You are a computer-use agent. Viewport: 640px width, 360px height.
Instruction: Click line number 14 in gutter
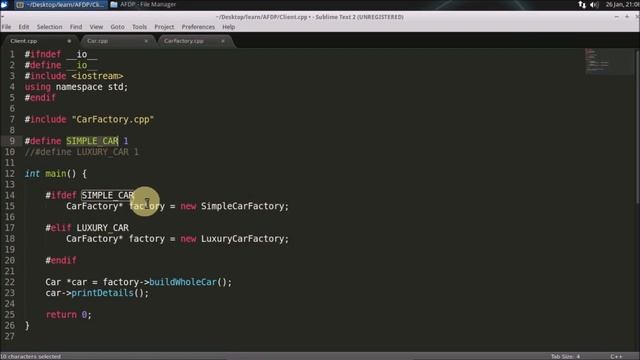9,196
